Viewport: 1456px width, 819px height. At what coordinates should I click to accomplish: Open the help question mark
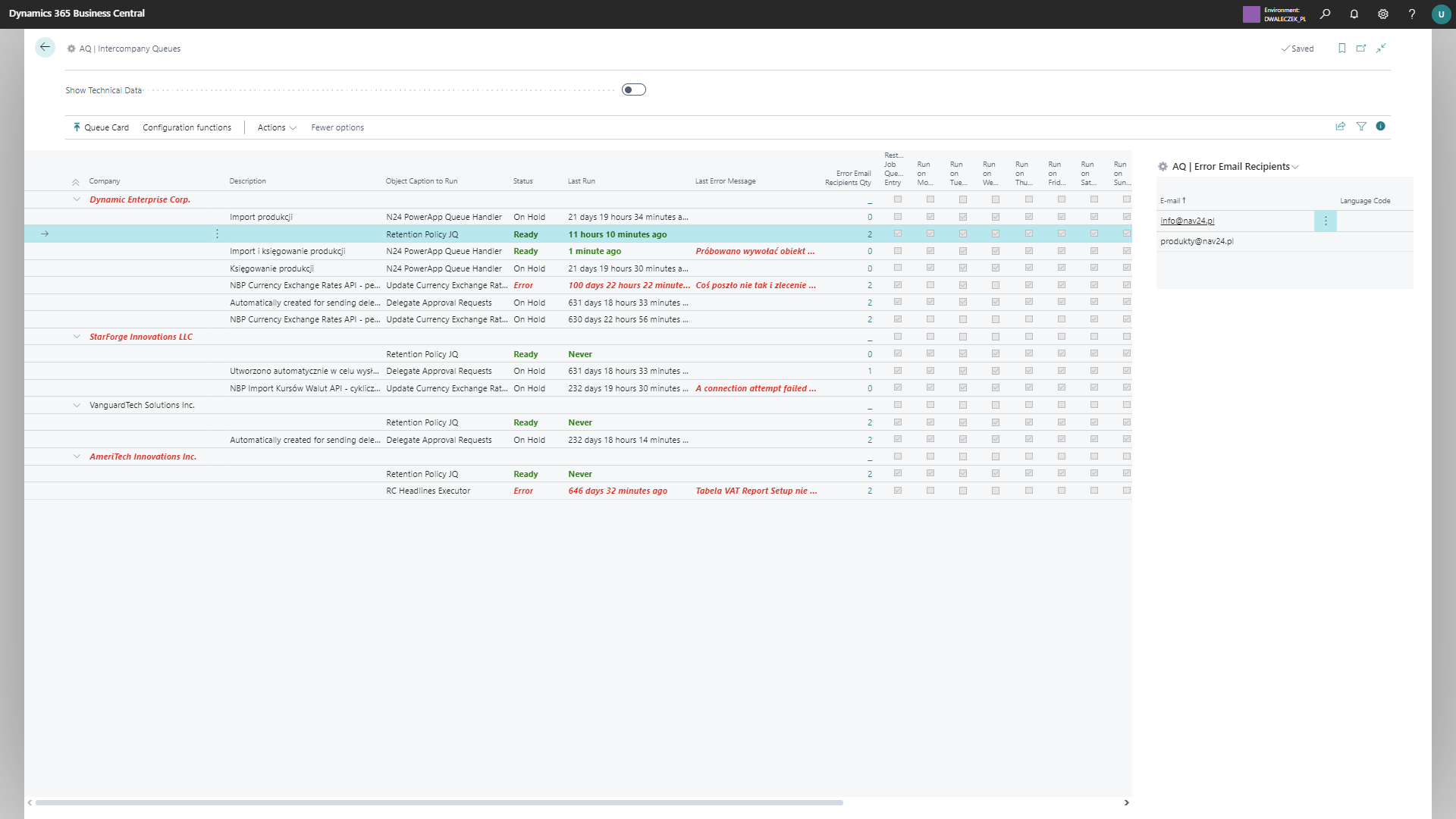coord(1412,14)
